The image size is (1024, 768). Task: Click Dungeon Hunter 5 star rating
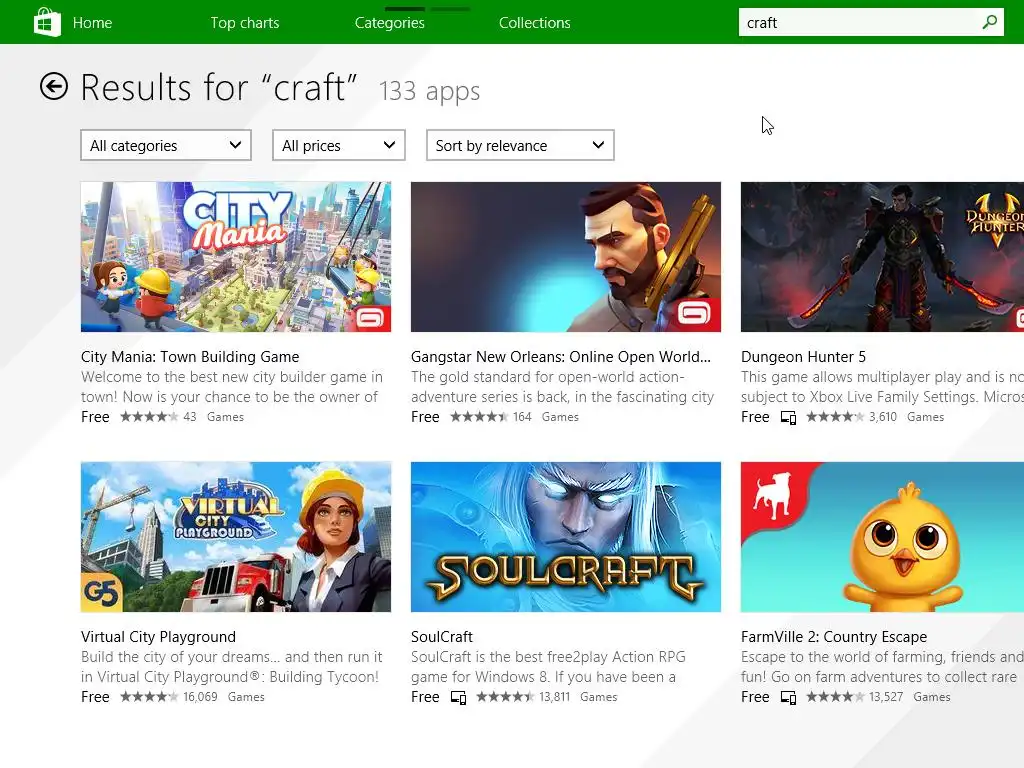(x=835, y=417)
